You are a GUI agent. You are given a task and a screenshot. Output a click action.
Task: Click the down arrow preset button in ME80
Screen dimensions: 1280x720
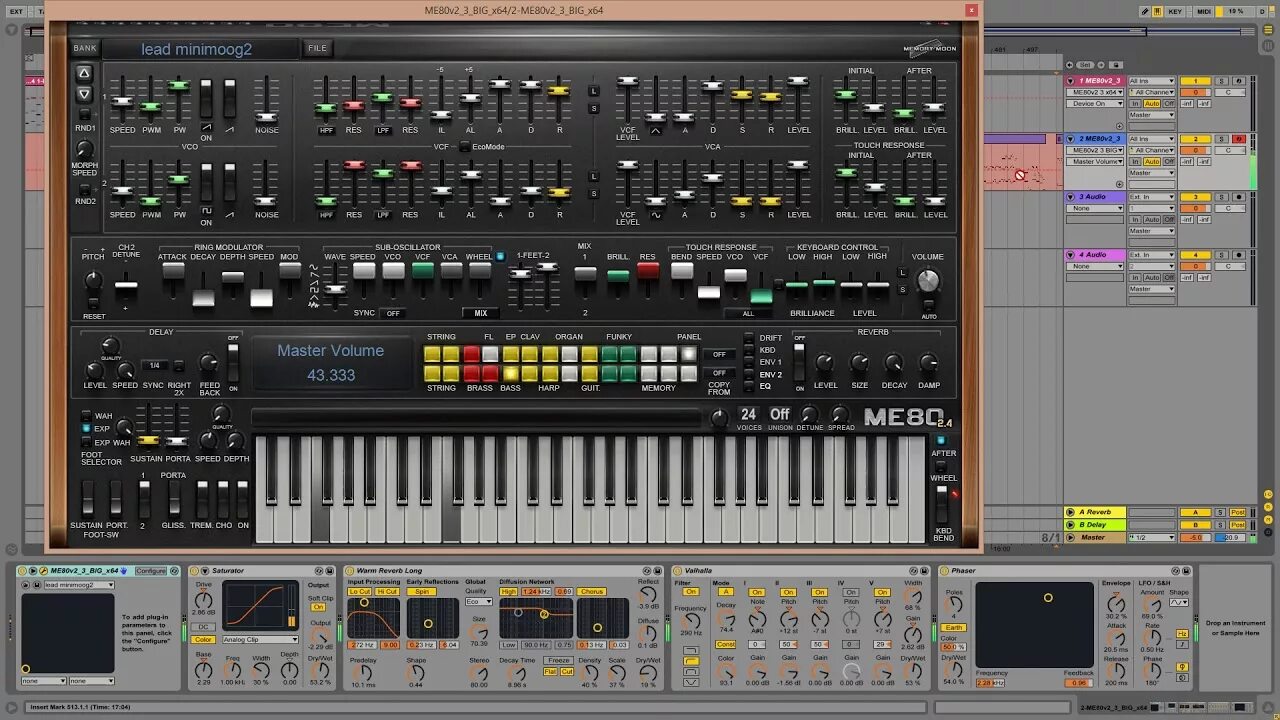pos(85,95)
